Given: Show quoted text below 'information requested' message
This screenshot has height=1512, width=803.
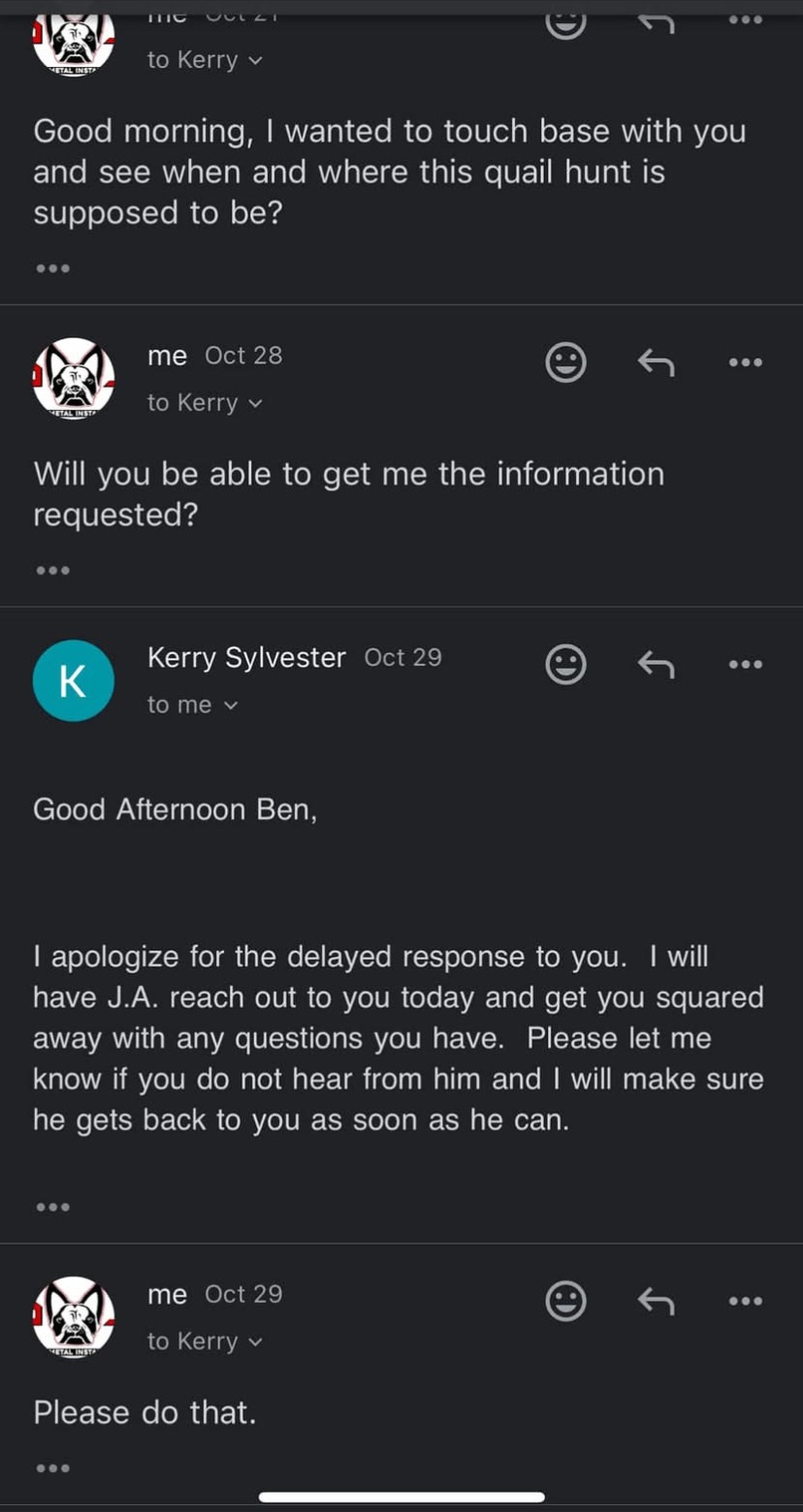Looking at the screenshot, I should pyautogui.click(x=52, y=571).
